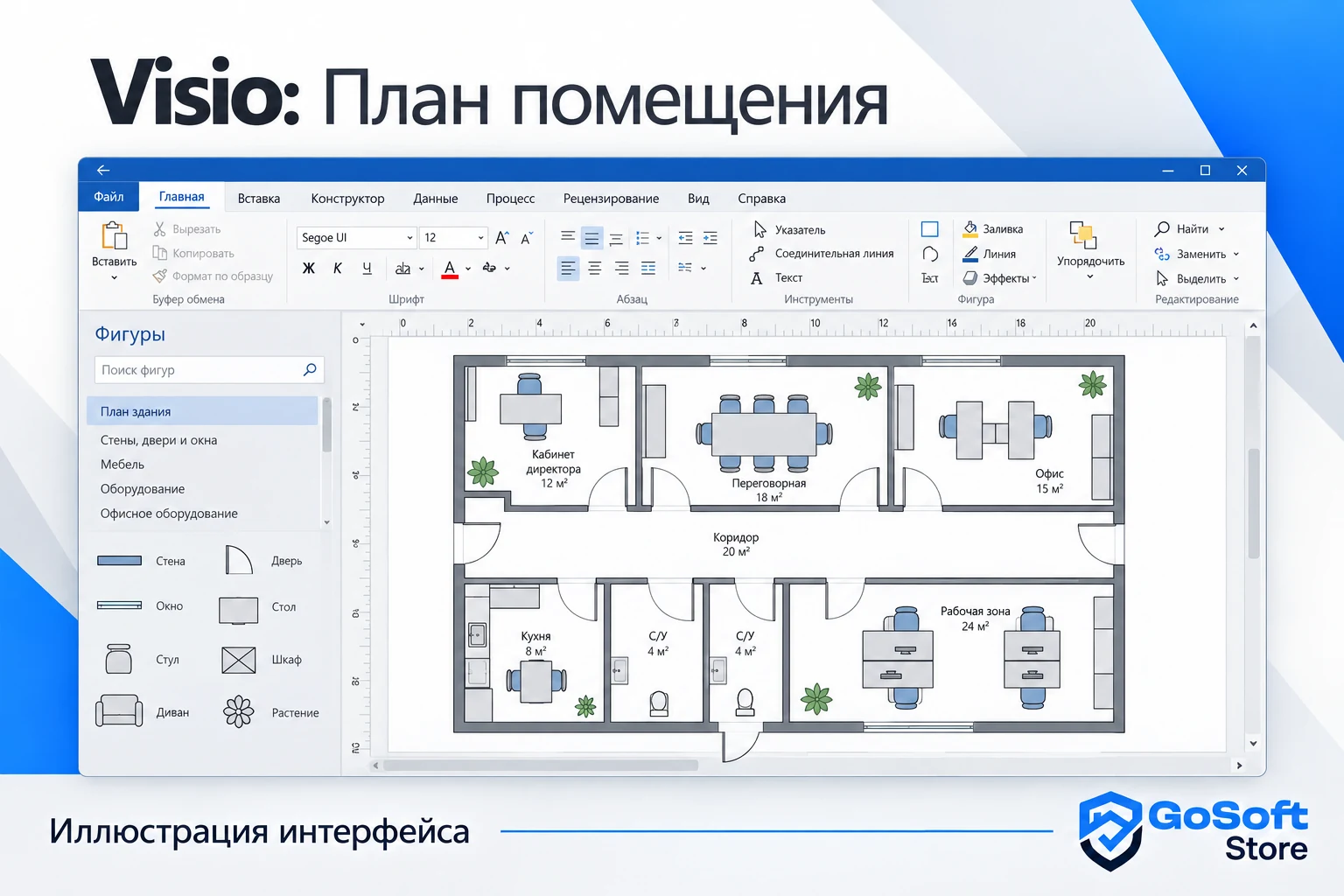Click the Заменить button
The image size is (1344, 896).
point(1197,255)
